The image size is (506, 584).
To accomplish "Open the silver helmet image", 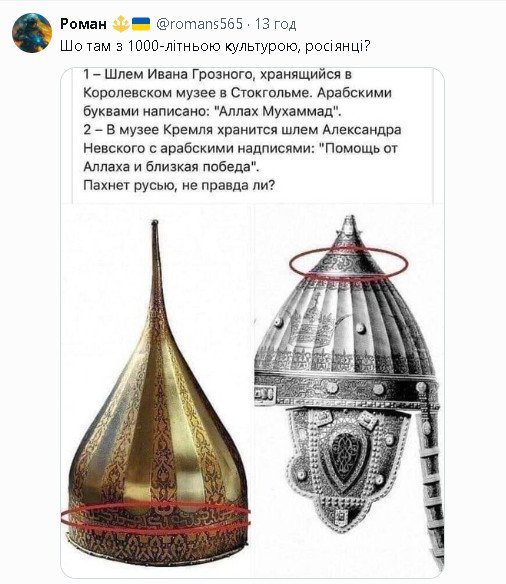I will tap(349, 391).
